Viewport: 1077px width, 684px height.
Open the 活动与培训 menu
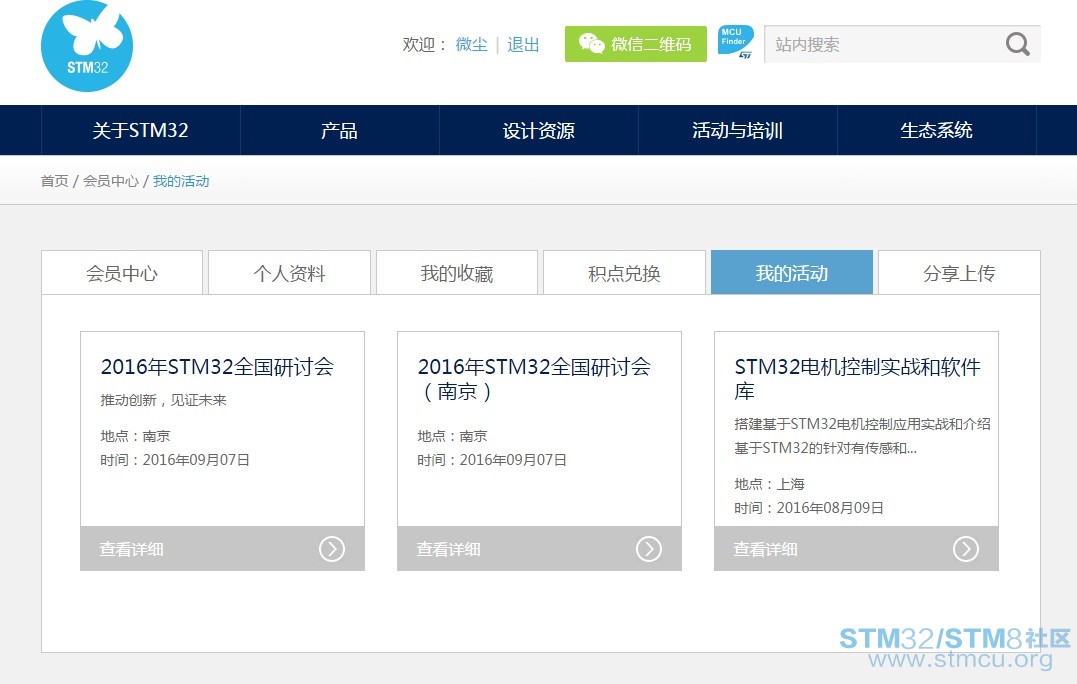(738, 130)
